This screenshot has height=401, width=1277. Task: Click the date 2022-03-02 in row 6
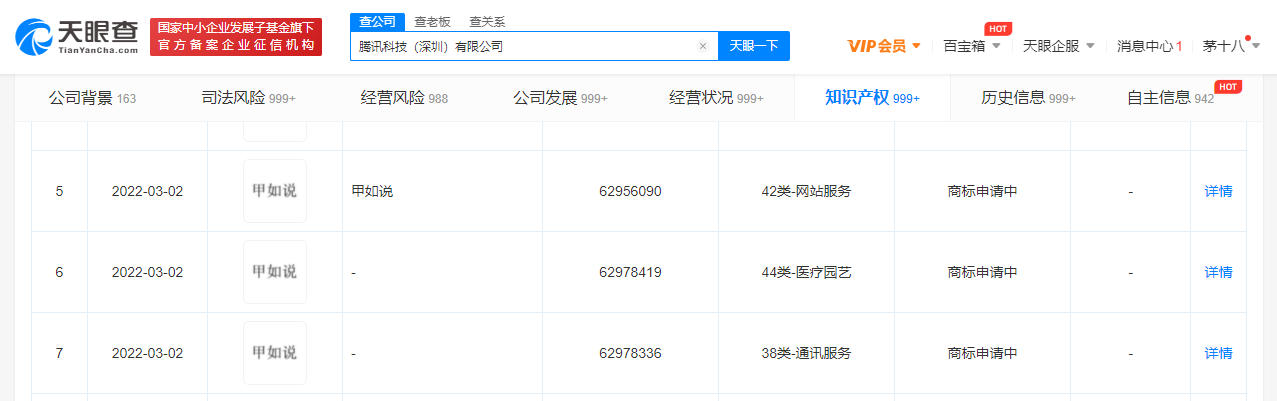[147, 272]
